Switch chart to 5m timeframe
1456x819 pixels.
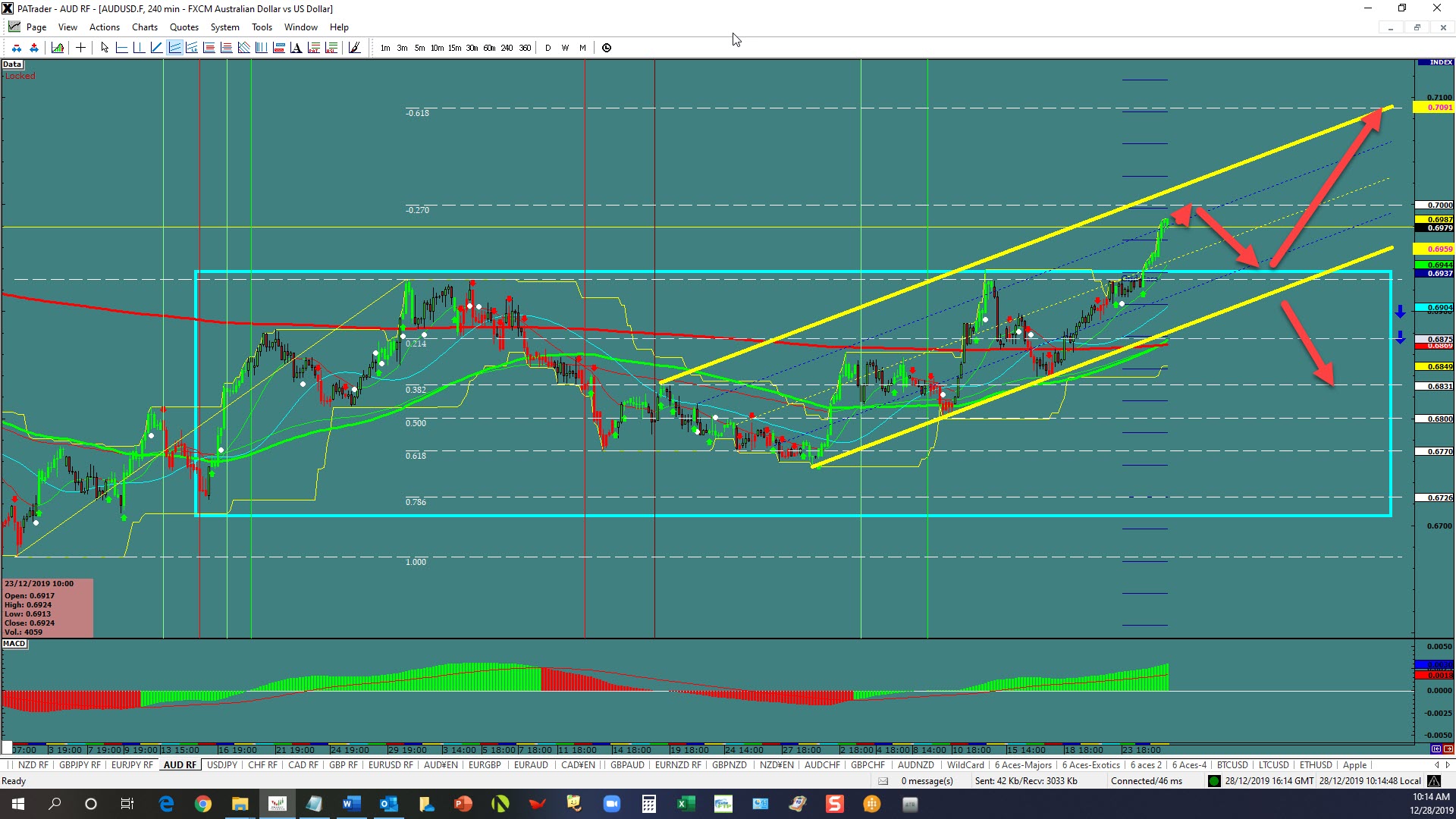(x=419, y=48)
